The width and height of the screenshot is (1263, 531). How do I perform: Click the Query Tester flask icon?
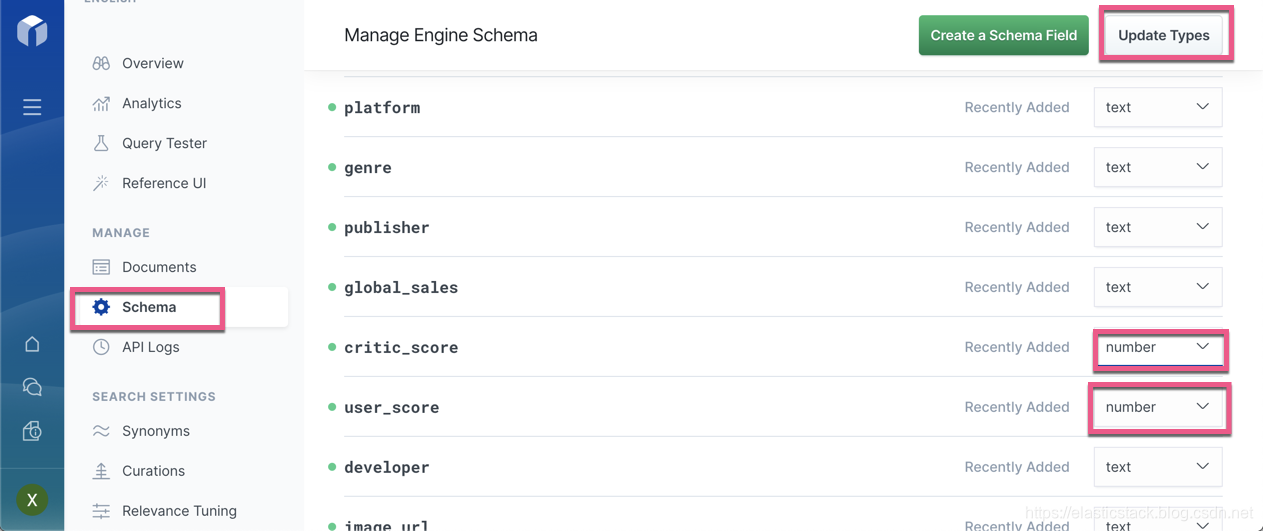point(101,143)
